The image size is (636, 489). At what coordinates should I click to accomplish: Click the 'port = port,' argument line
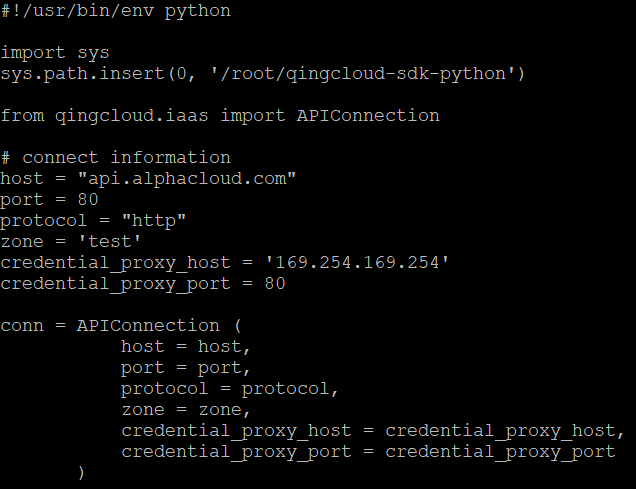[x=186, y=368]
